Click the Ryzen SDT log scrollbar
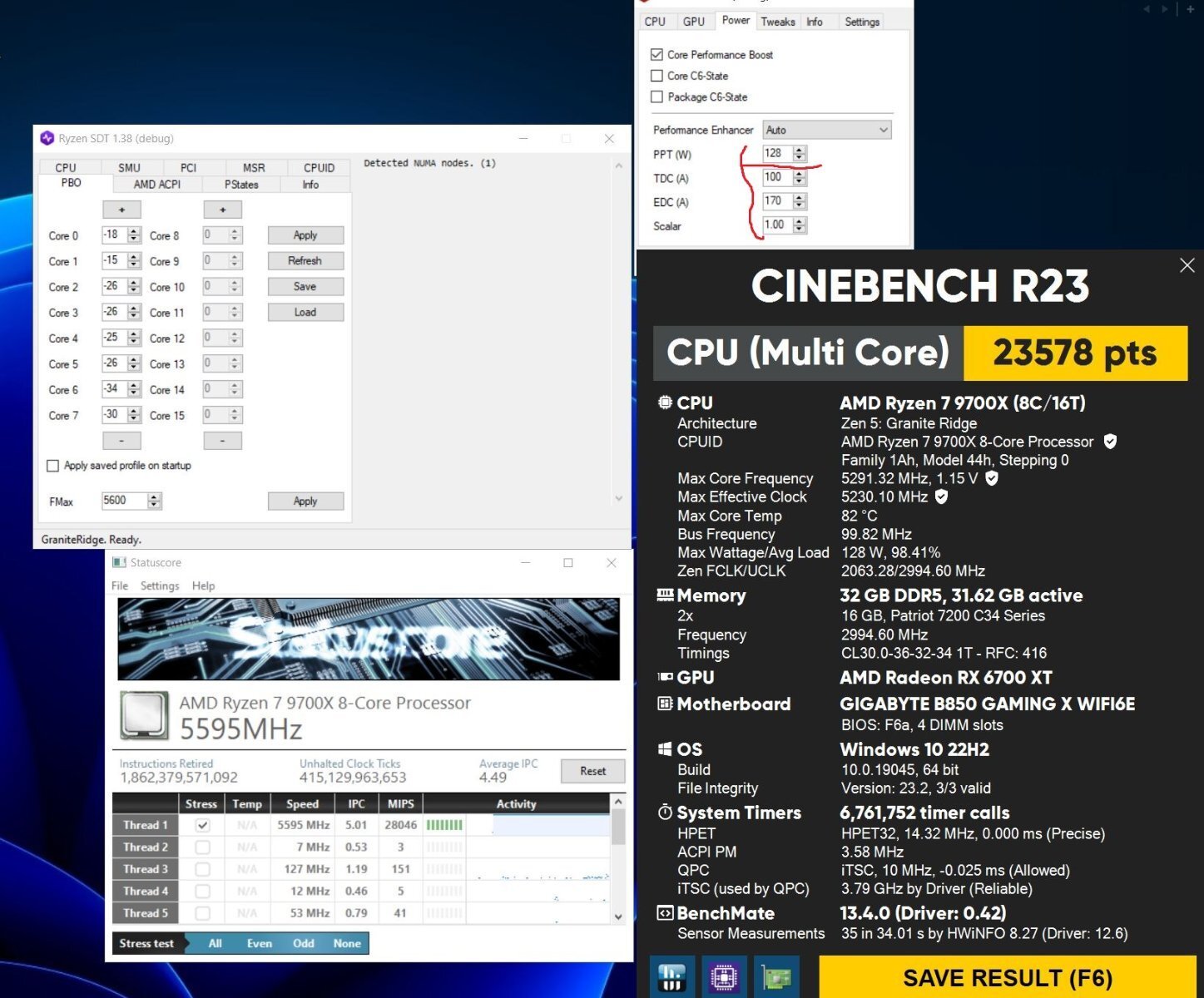 point(618,332)
